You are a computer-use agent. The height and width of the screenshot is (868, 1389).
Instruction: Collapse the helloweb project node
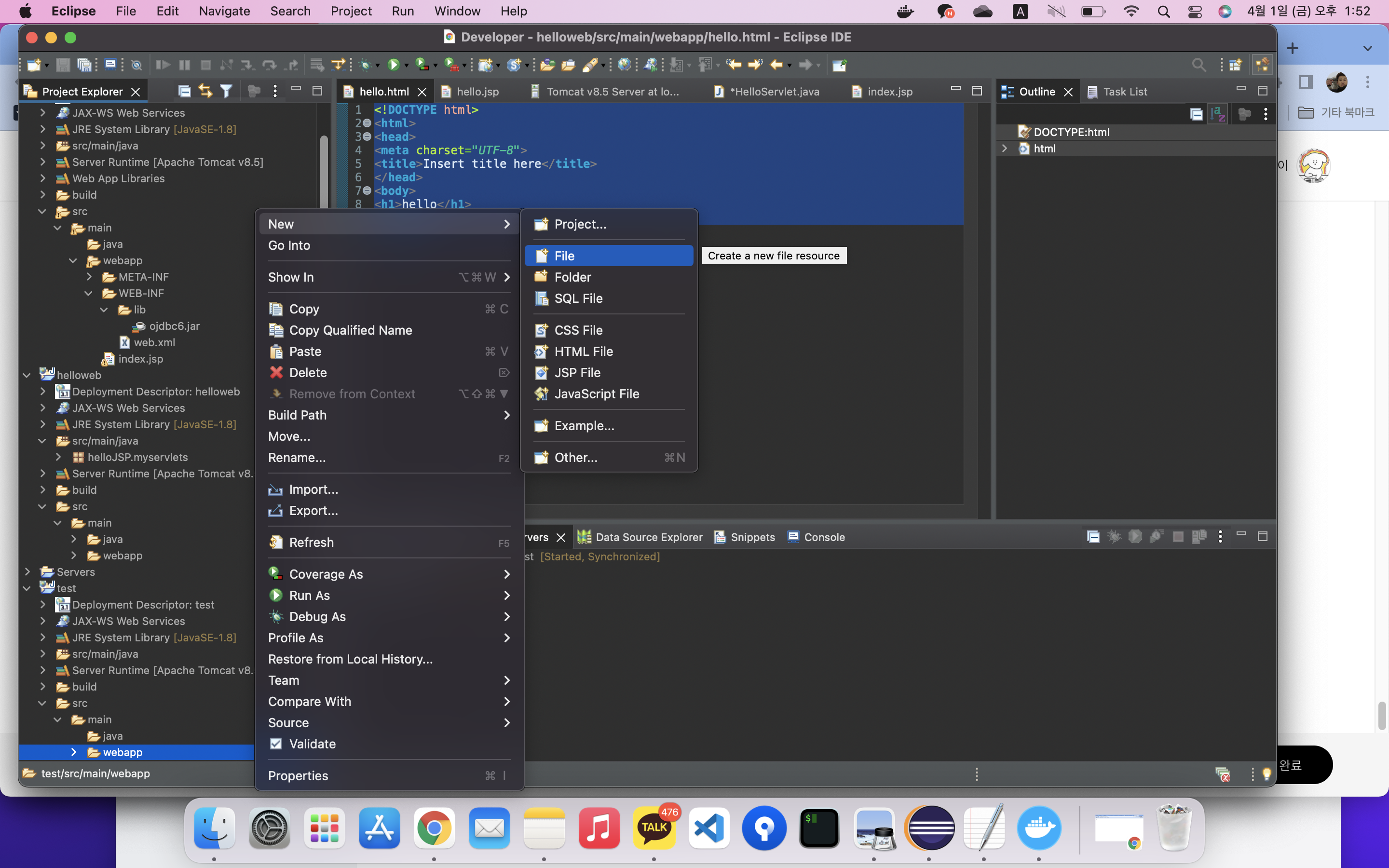point(27,375)
